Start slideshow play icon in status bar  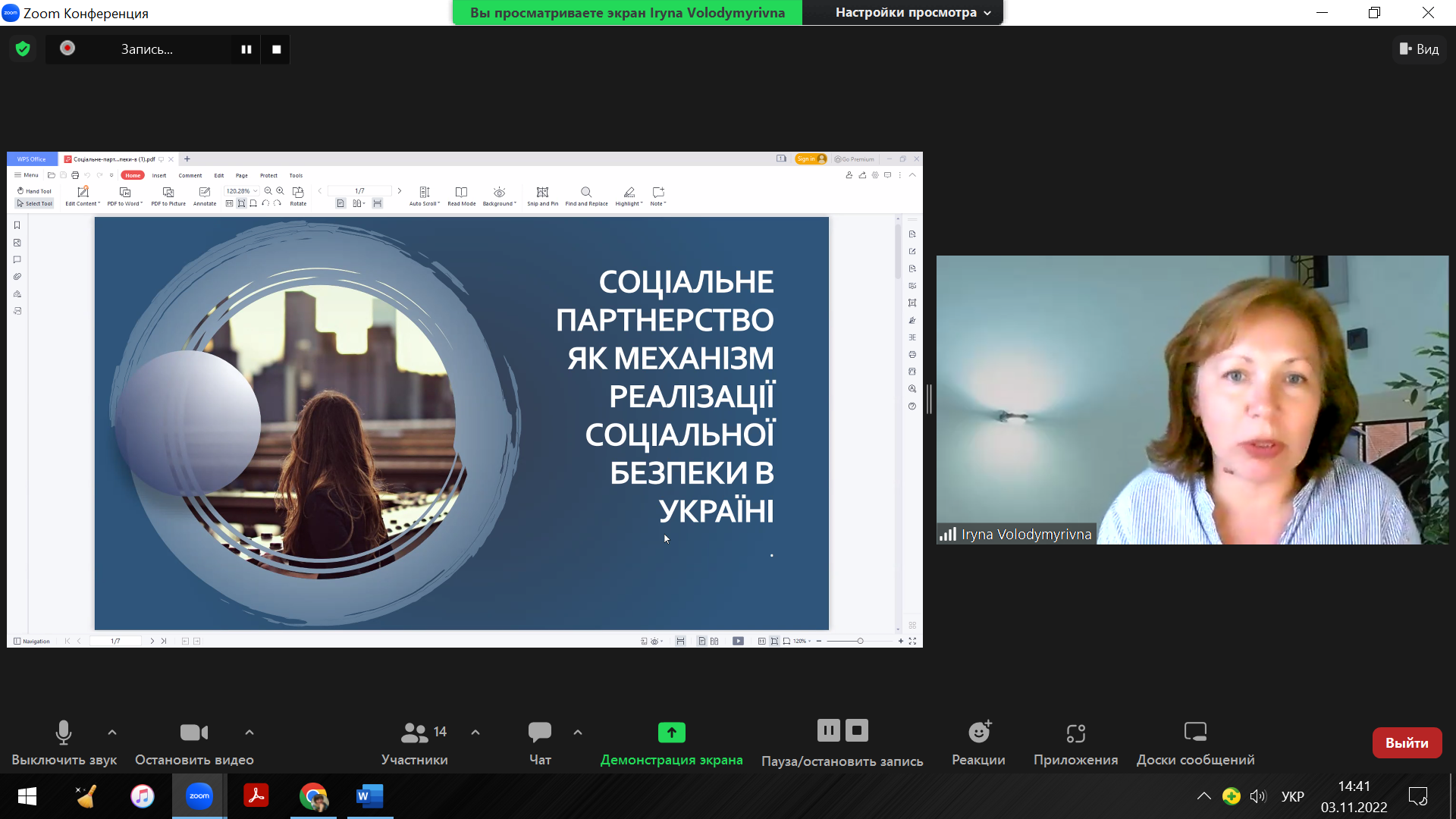738,641
